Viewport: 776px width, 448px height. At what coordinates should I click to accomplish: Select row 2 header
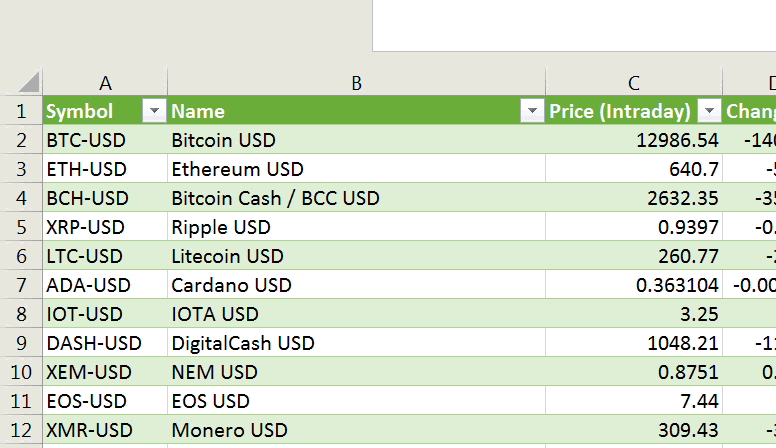(x=21, y=140)
